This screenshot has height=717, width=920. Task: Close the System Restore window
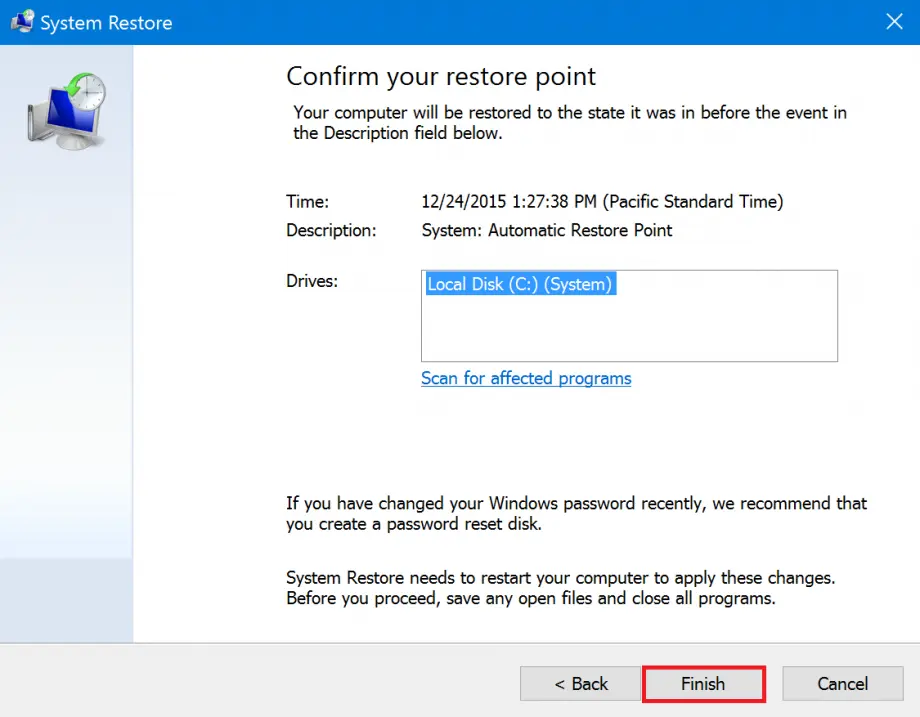[894, 22]
